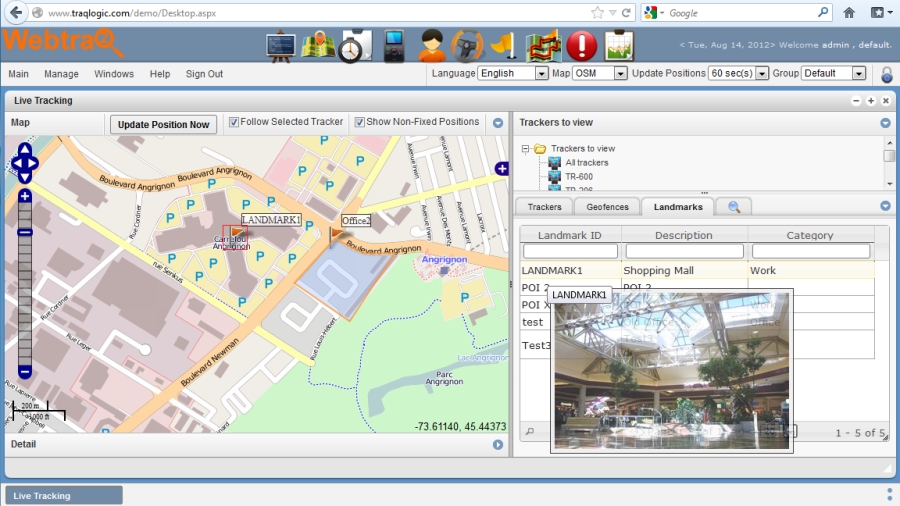The width and height of the screenshot is (900, 506).
Task: Select the Landmarks tab
Action: click(678, 207)
